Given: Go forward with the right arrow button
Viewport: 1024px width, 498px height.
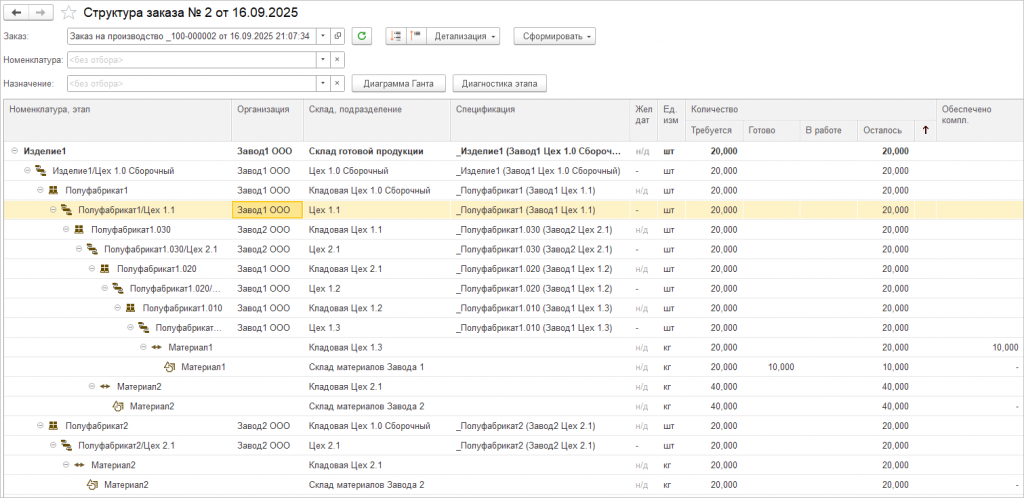Looking at the screenshot, I should click(x=41, y=12).
